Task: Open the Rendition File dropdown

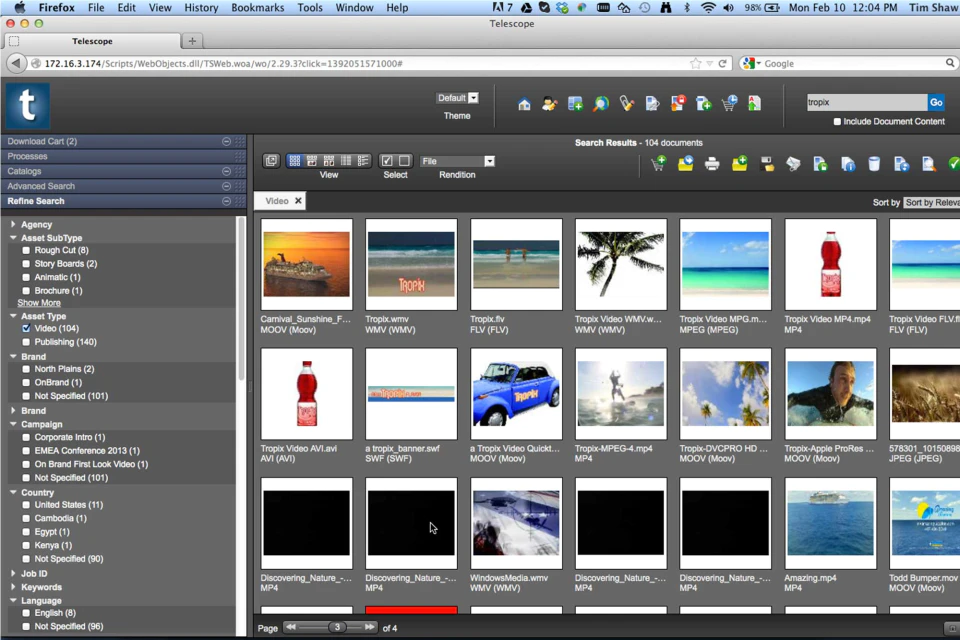Action: [457, 161]
